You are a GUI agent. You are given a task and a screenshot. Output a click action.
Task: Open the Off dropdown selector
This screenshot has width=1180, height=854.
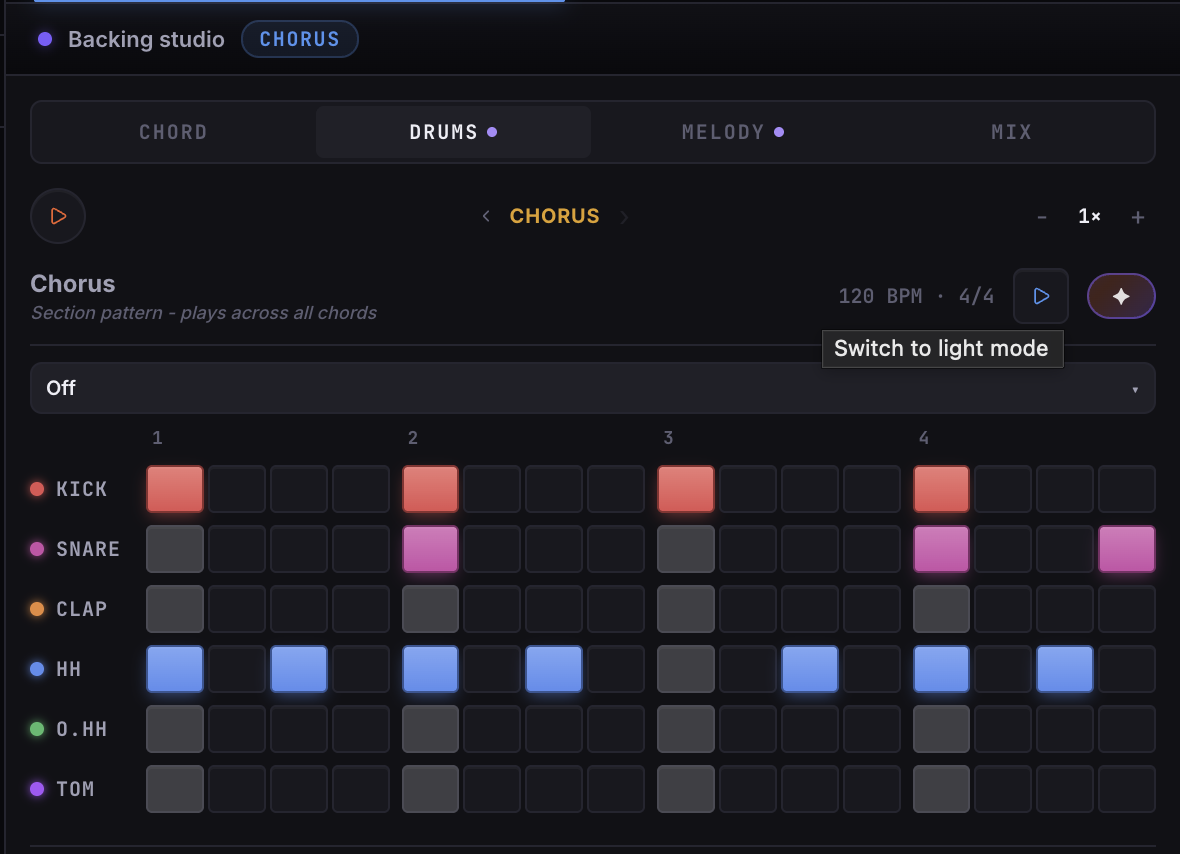[x=593, y=388]
